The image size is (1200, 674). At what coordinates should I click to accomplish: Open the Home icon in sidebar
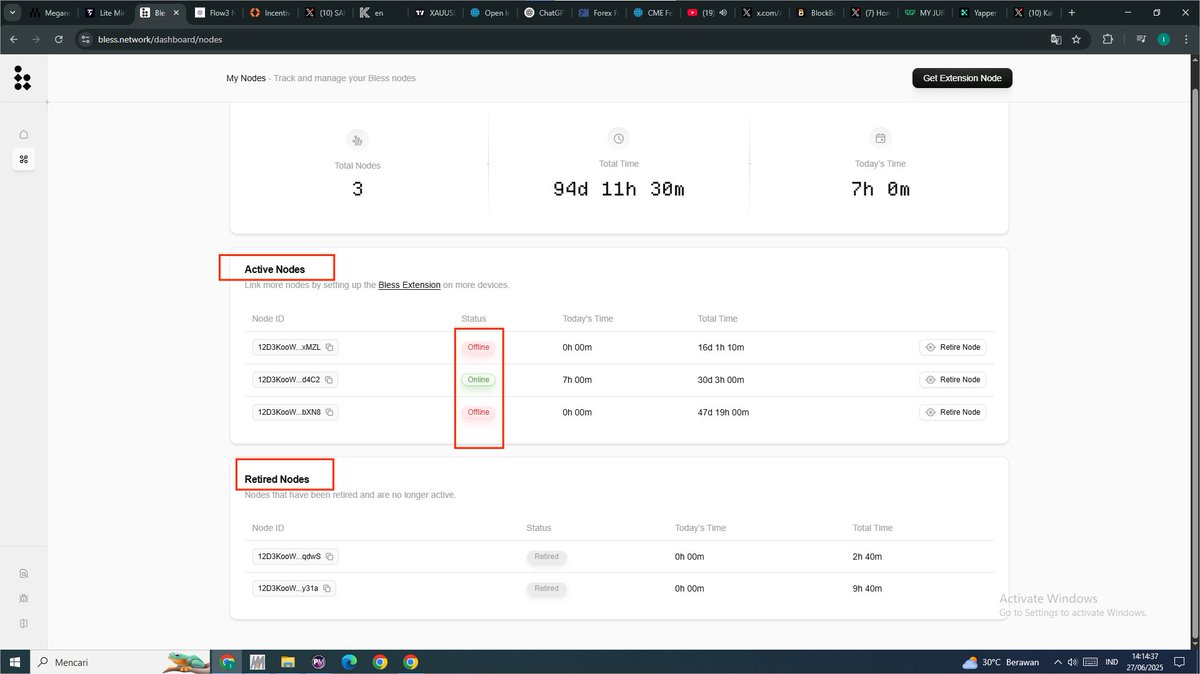click(24, 134)
